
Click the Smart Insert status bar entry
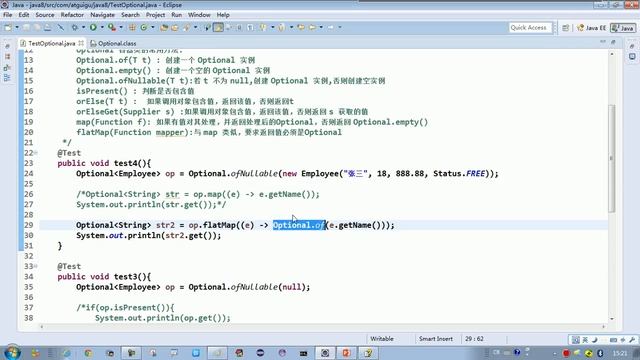pyautogui.click(x=436, y=339)
